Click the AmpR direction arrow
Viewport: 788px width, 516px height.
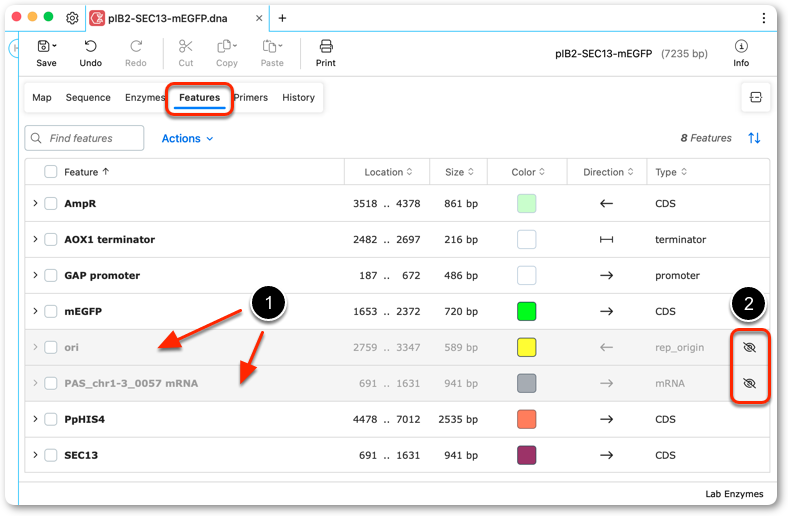coord(607,203)
